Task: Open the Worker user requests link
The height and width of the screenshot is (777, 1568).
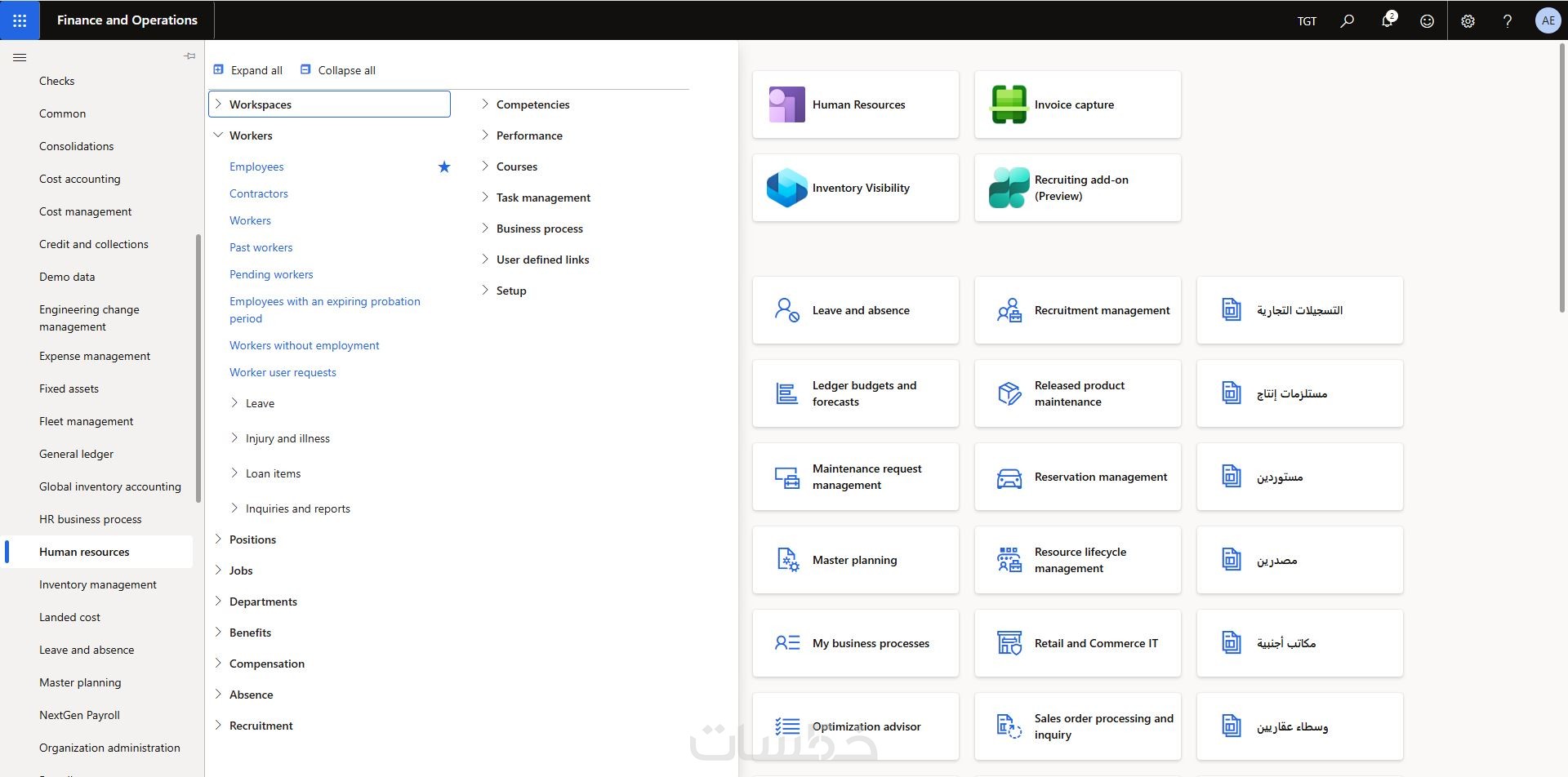Action: [283, 372]
